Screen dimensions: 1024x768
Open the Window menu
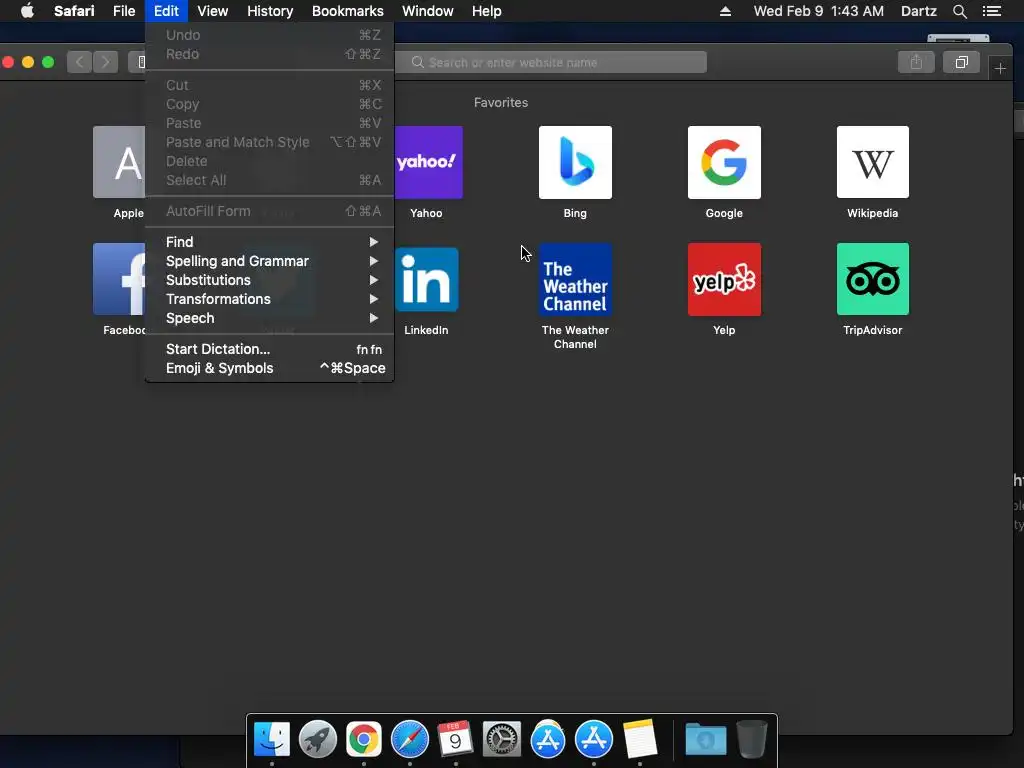click(x=428, y=11)
